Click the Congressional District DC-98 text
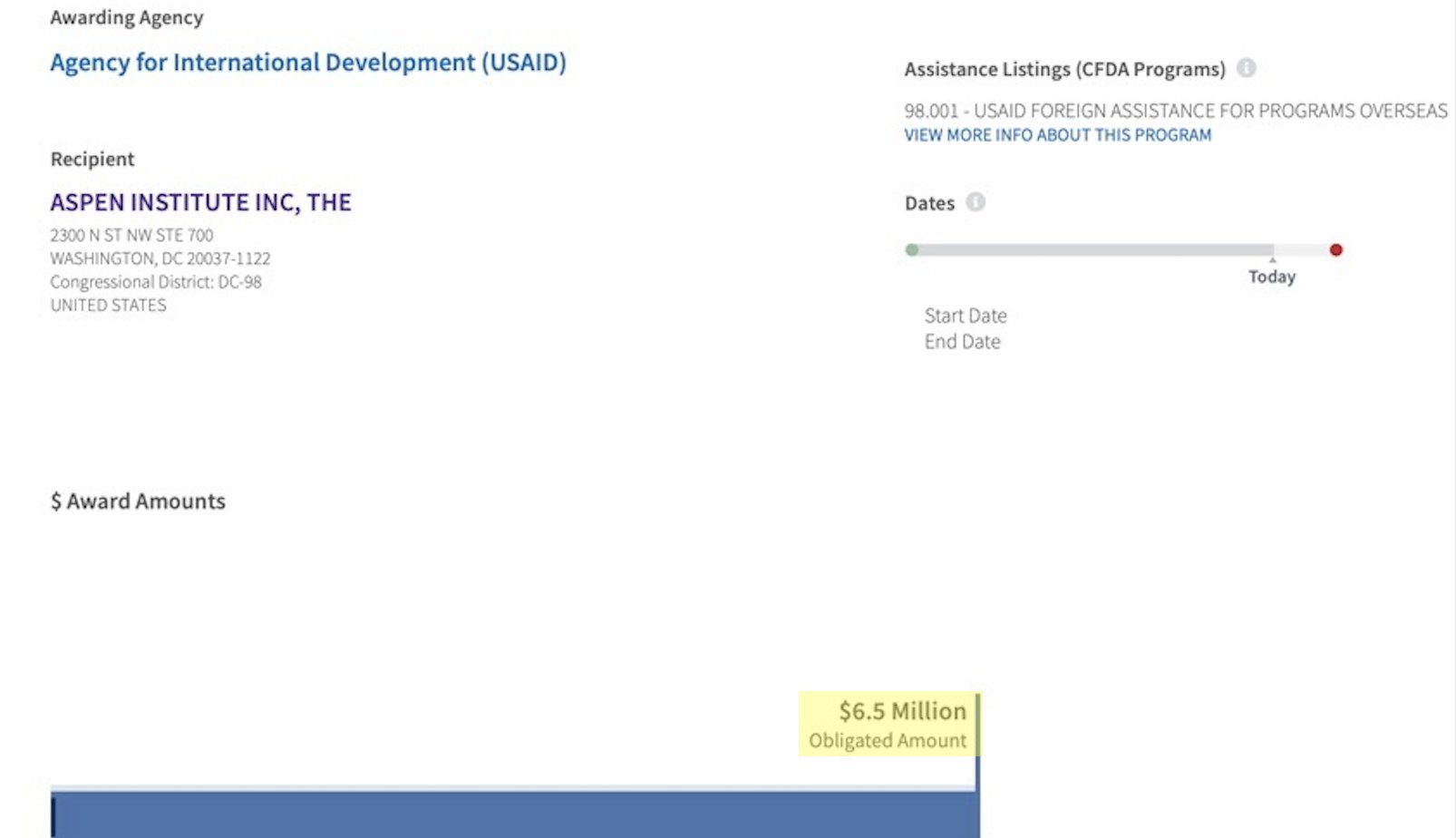The width and height of the screenshot is (1456, 838). point(156,282)
